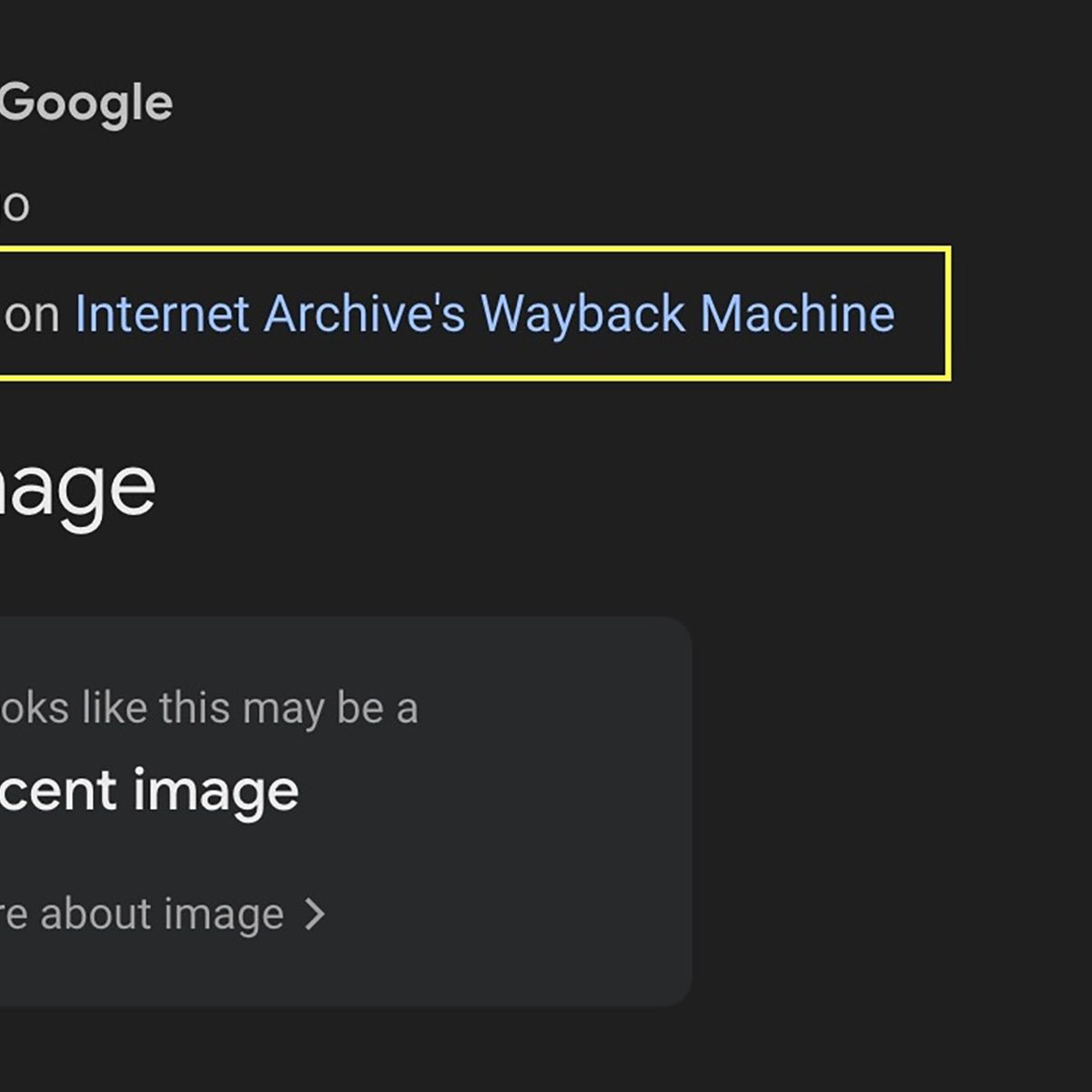Click the word 'on' before the Wayback link

[31, 315]
